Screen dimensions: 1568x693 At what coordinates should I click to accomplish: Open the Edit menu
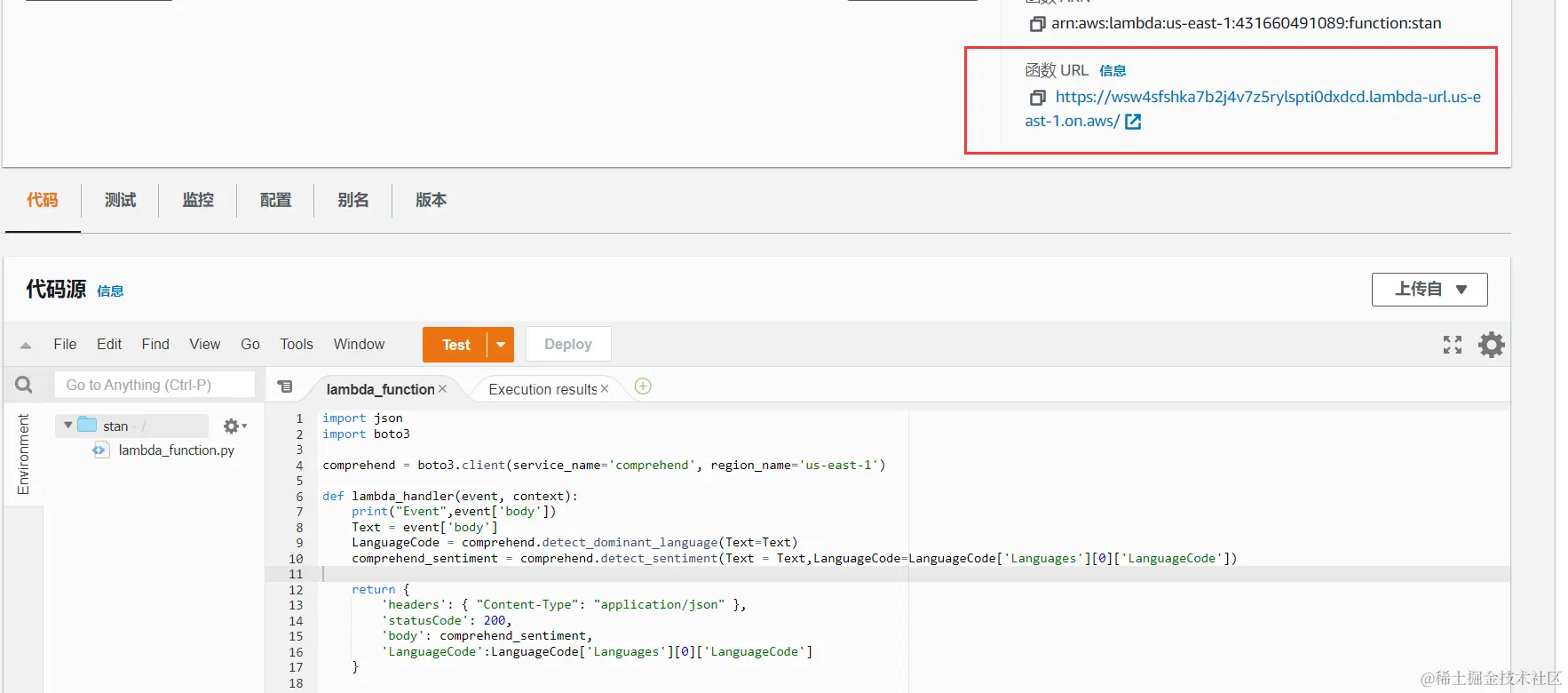coord(109,344)
